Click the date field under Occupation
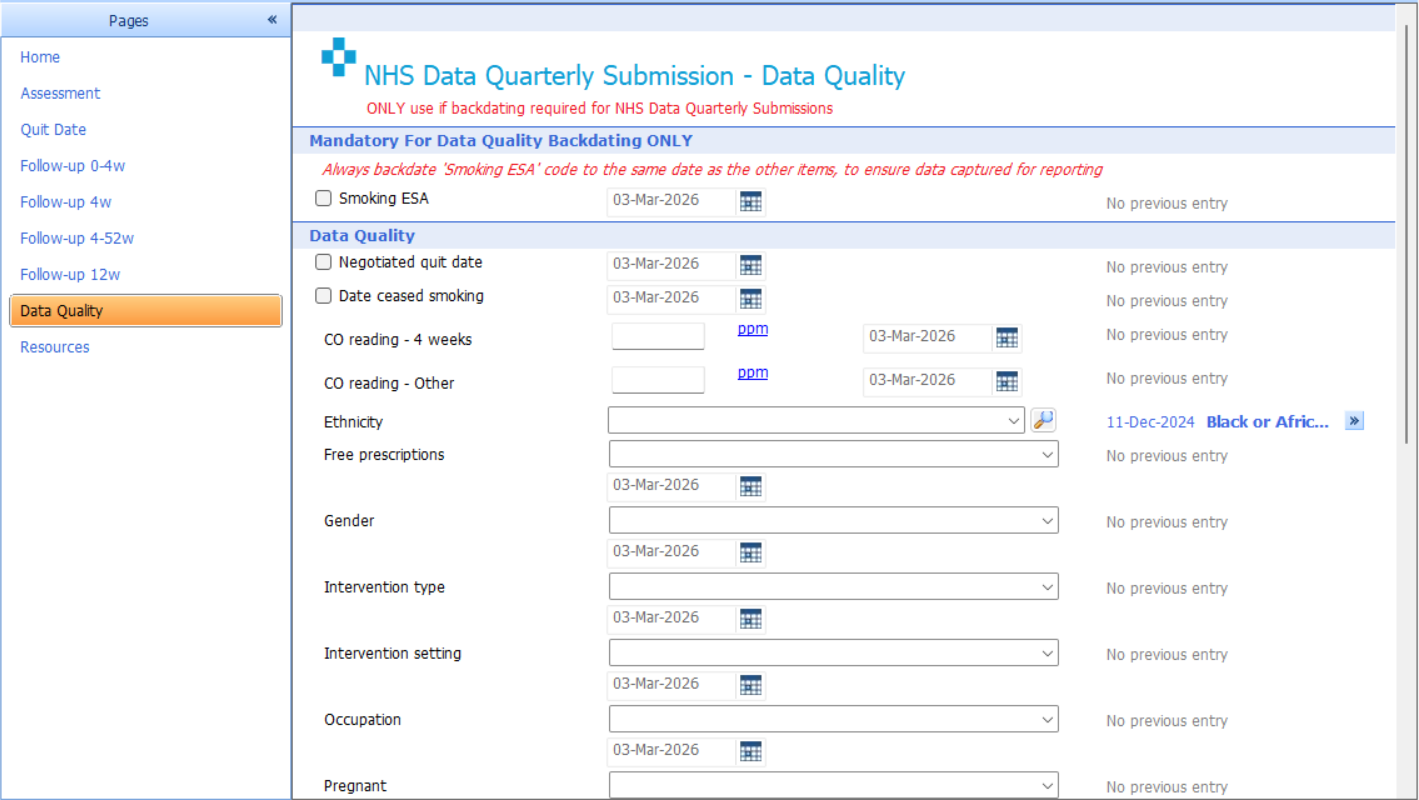 point(672,750)
